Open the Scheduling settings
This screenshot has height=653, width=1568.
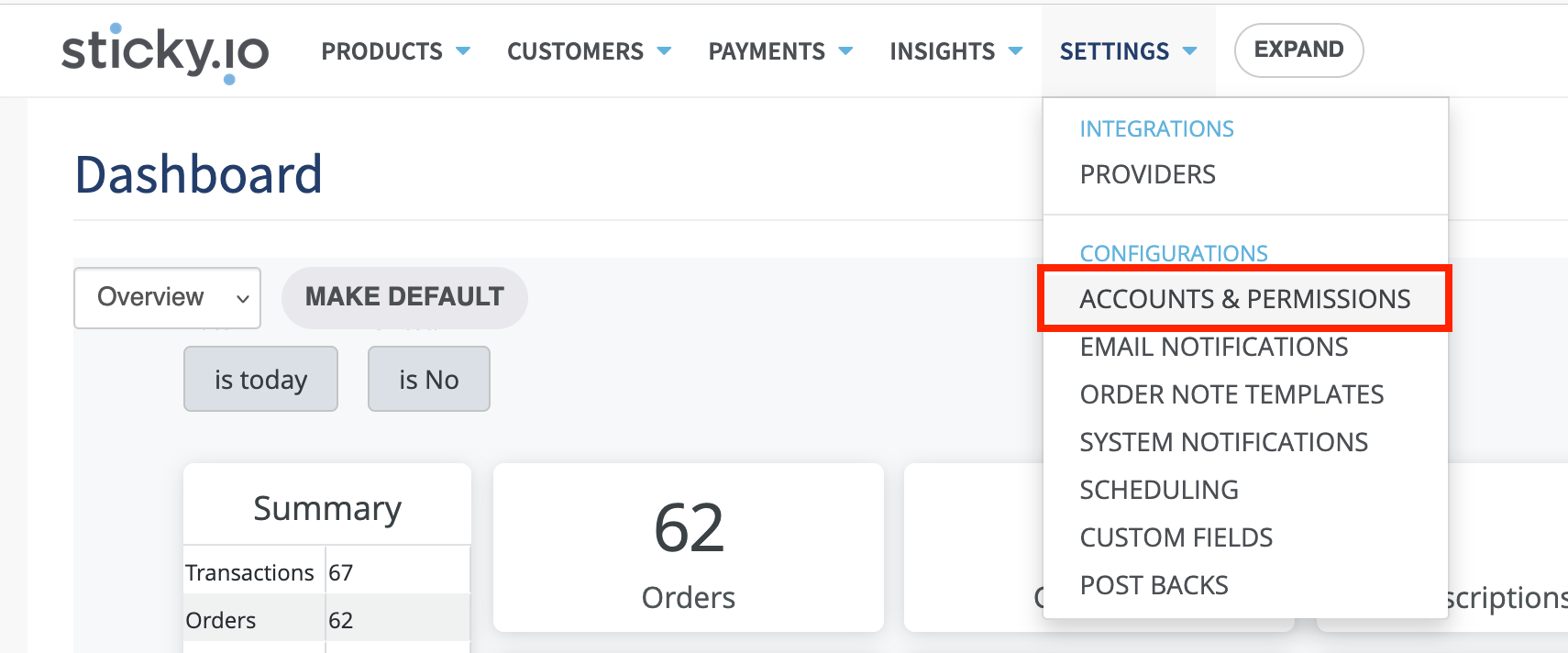(1158, 490)
